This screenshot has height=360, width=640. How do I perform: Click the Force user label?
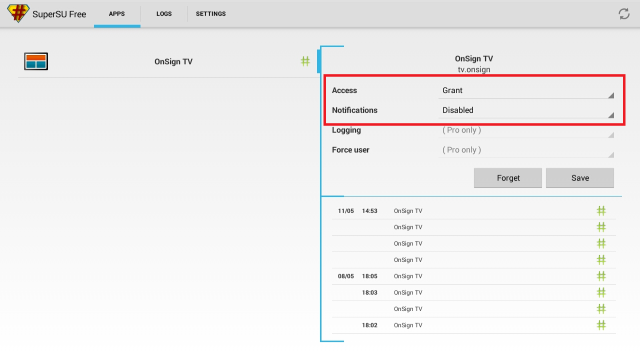[x=351, y=150]
